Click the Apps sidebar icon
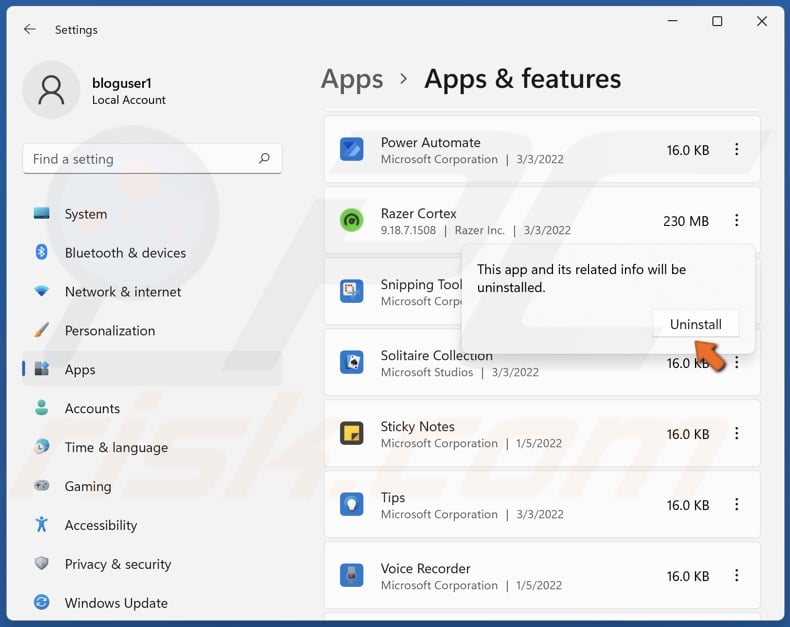Screen dimensions: 790x627 pyautogui.click(x=41, y=369)
